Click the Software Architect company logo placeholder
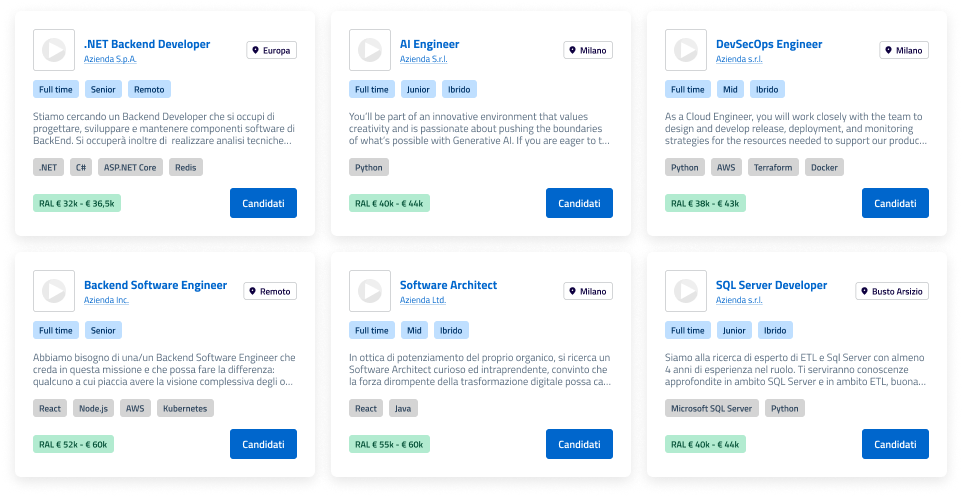Viewport: 962px width, 497px height. point(370,291)
